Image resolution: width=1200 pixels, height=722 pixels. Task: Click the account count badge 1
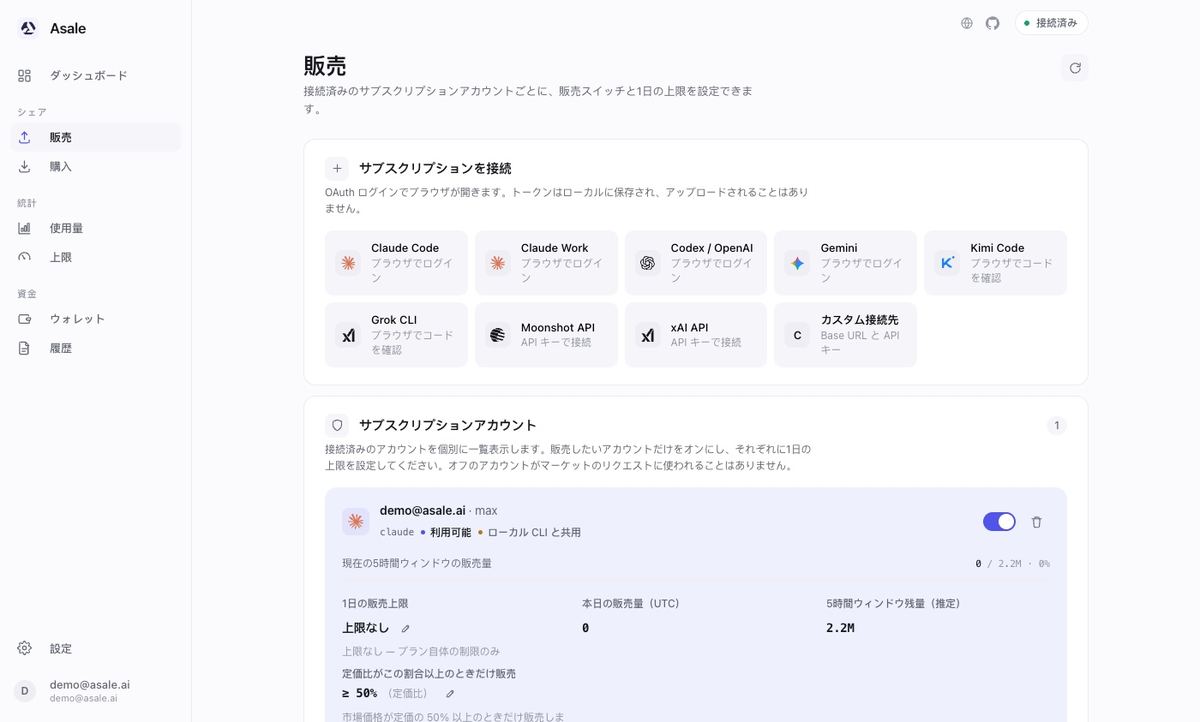tap(1056, 426)
